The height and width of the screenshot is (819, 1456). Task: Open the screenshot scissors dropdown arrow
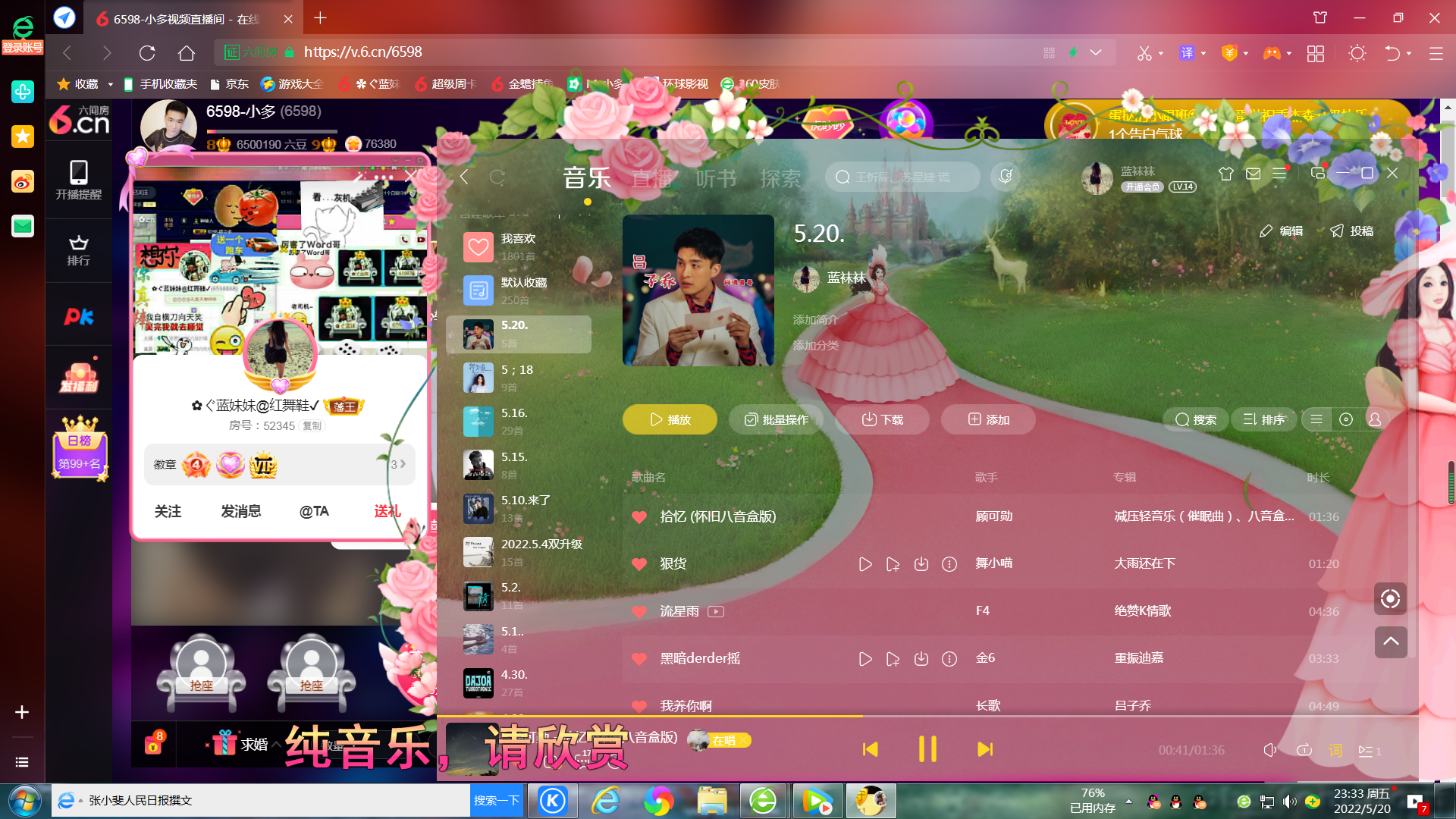(x=1160, y=53)
